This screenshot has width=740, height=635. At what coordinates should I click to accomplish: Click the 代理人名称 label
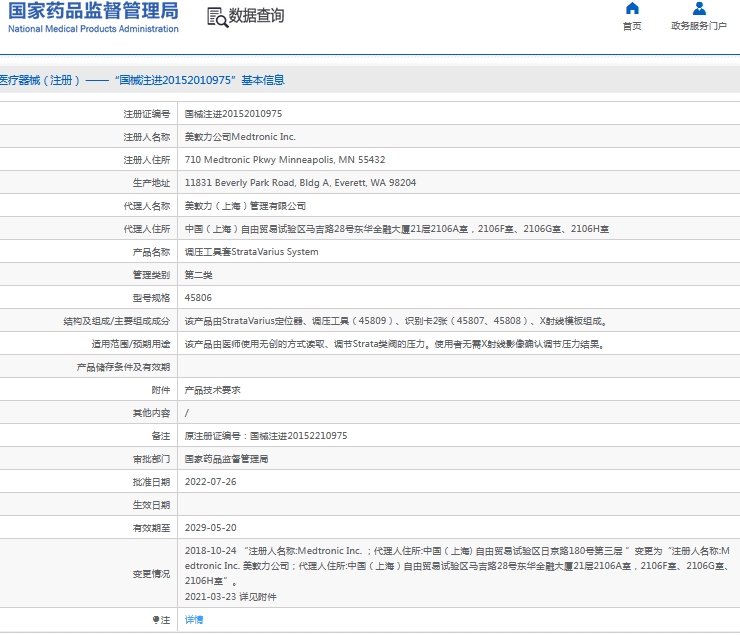tap(147, 206)
